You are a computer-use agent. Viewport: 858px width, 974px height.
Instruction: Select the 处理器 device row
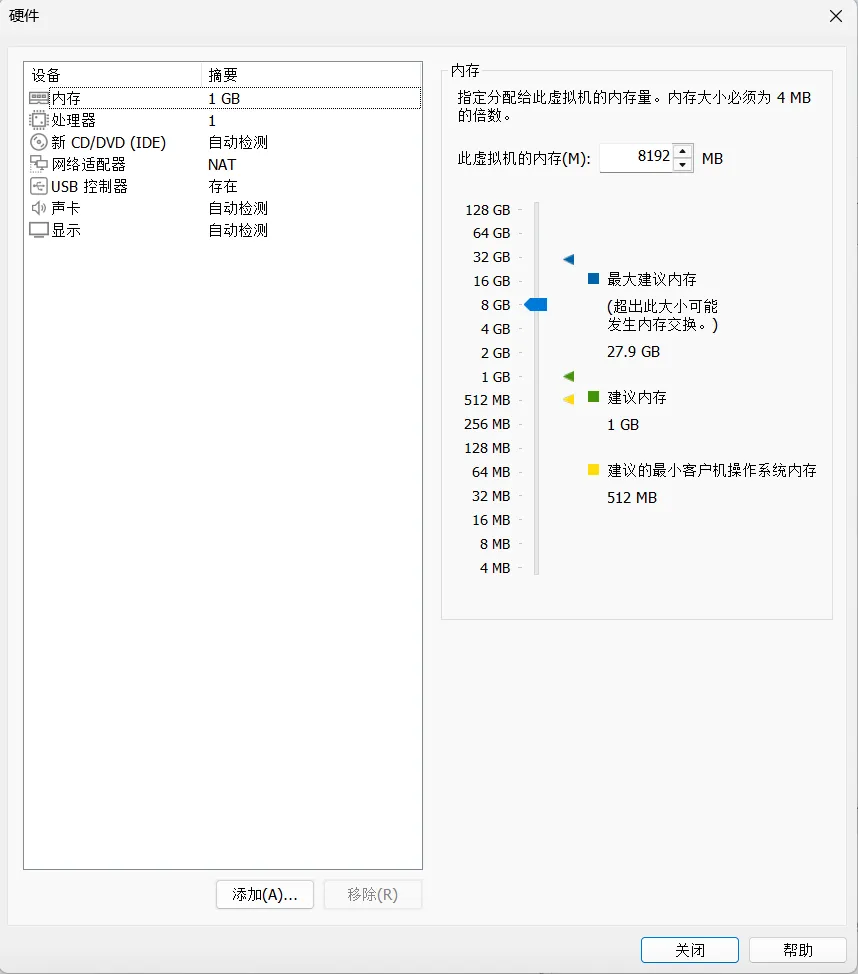click(222, 120)
